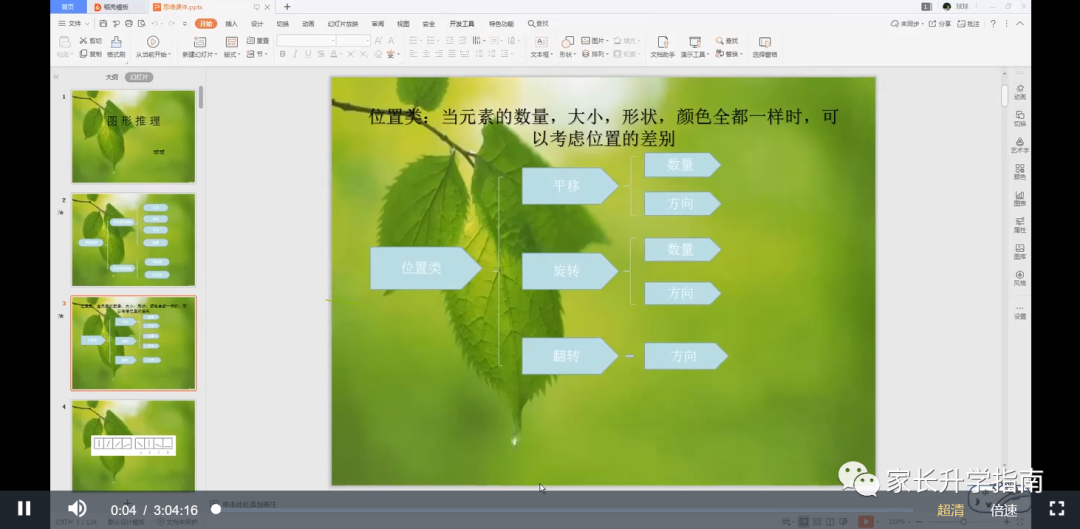Click the Copy (复制) button

90,54
